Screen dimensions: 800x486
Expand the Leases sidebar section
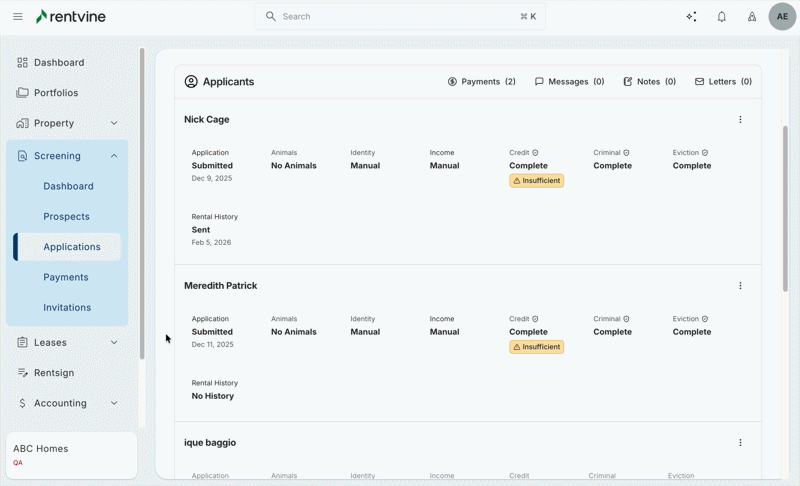tap(114, 343)
